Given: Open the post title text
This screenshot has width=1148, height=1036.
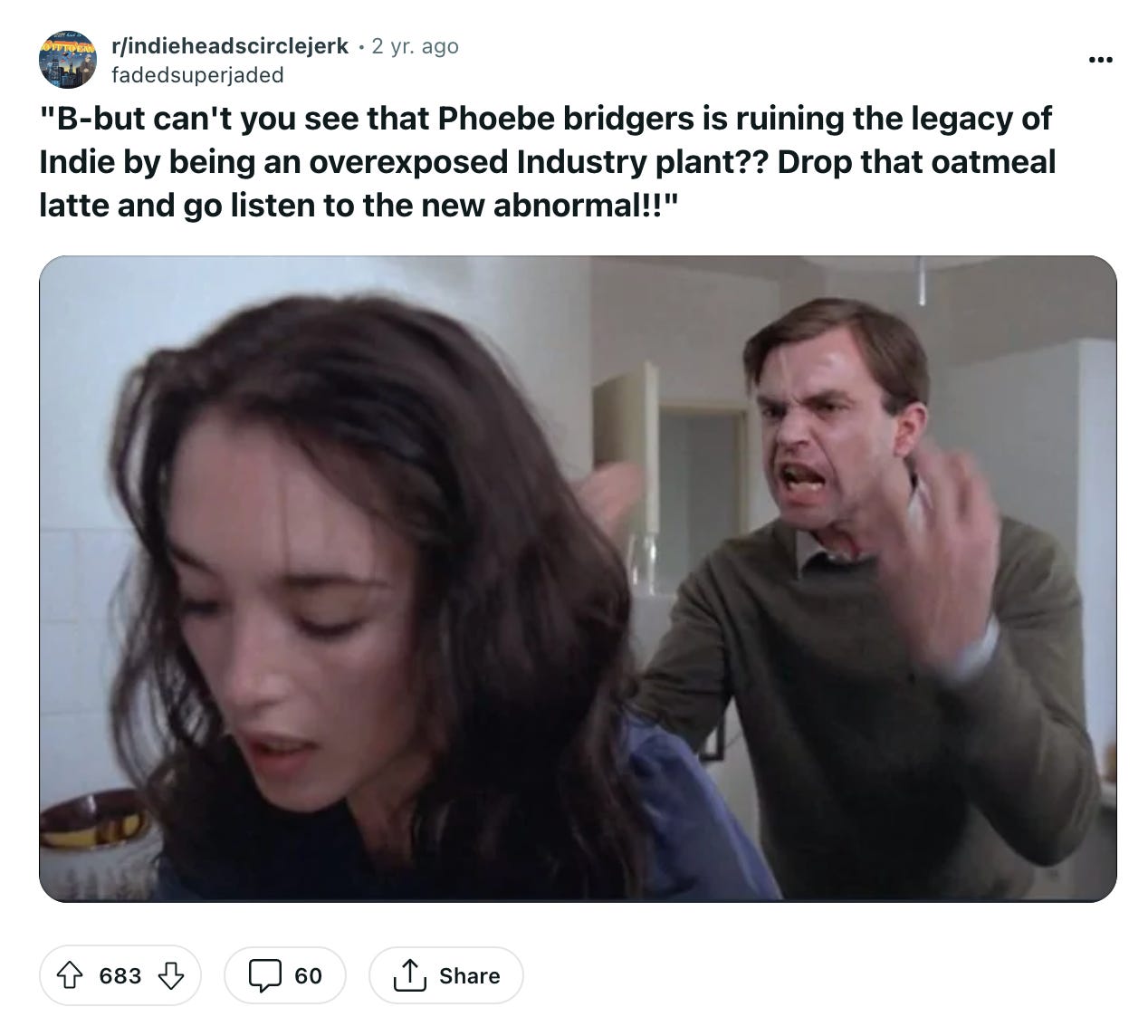Looking at the screenshot, I should click(x=547, y=161).
